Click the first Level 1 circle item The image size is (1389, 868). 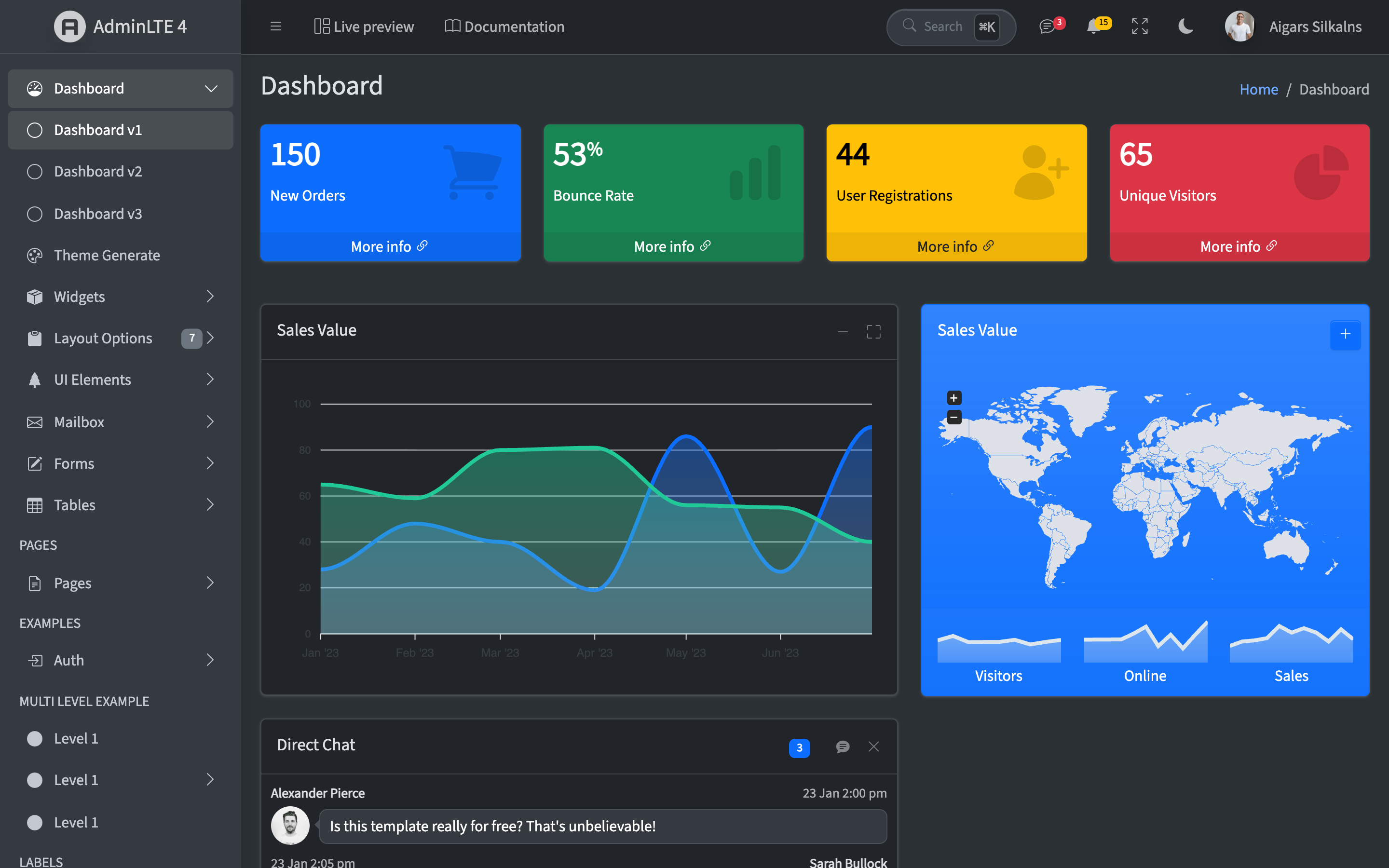pyautogui.click(x=35, y=739)
